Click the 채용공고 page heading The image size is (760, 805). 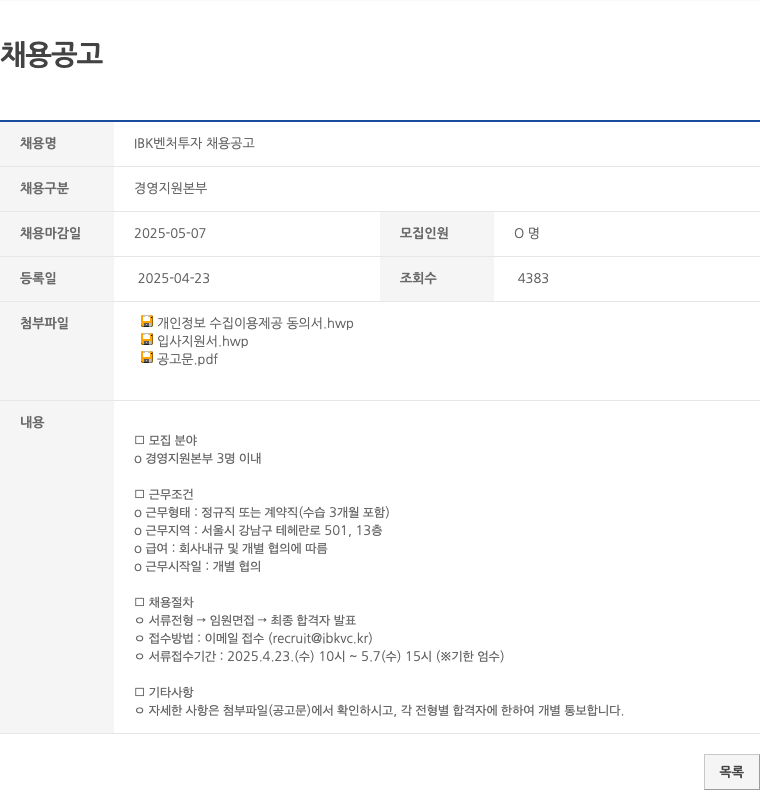[51, 54]
